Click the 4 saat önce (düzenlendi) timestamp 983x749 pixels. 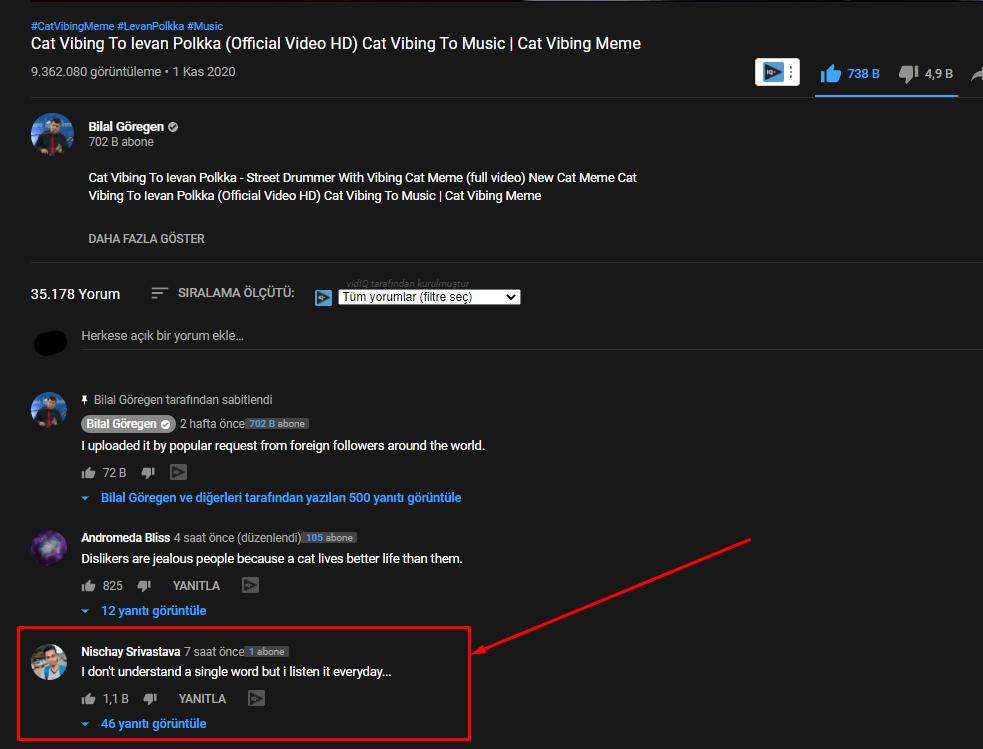[237, 538]
